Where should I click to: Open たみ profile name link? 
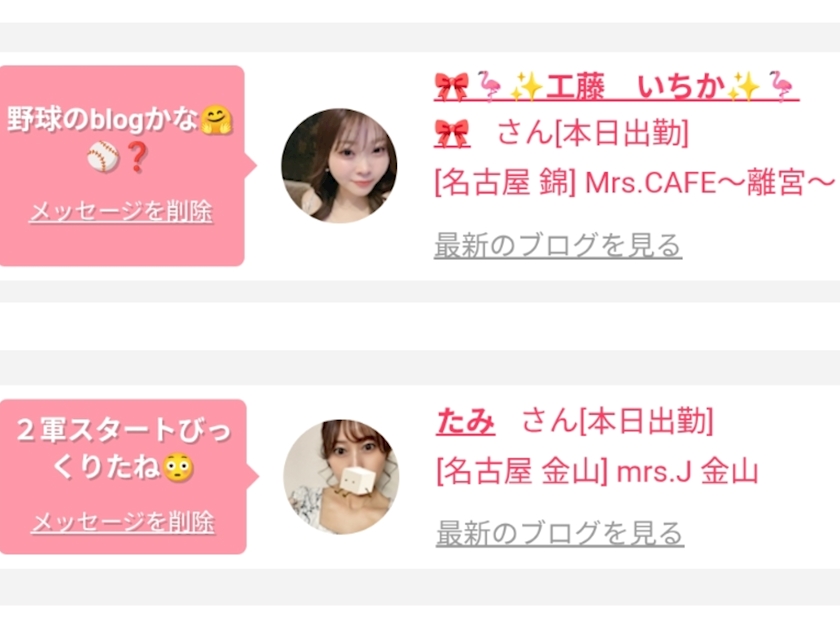(x=465, y=421)
